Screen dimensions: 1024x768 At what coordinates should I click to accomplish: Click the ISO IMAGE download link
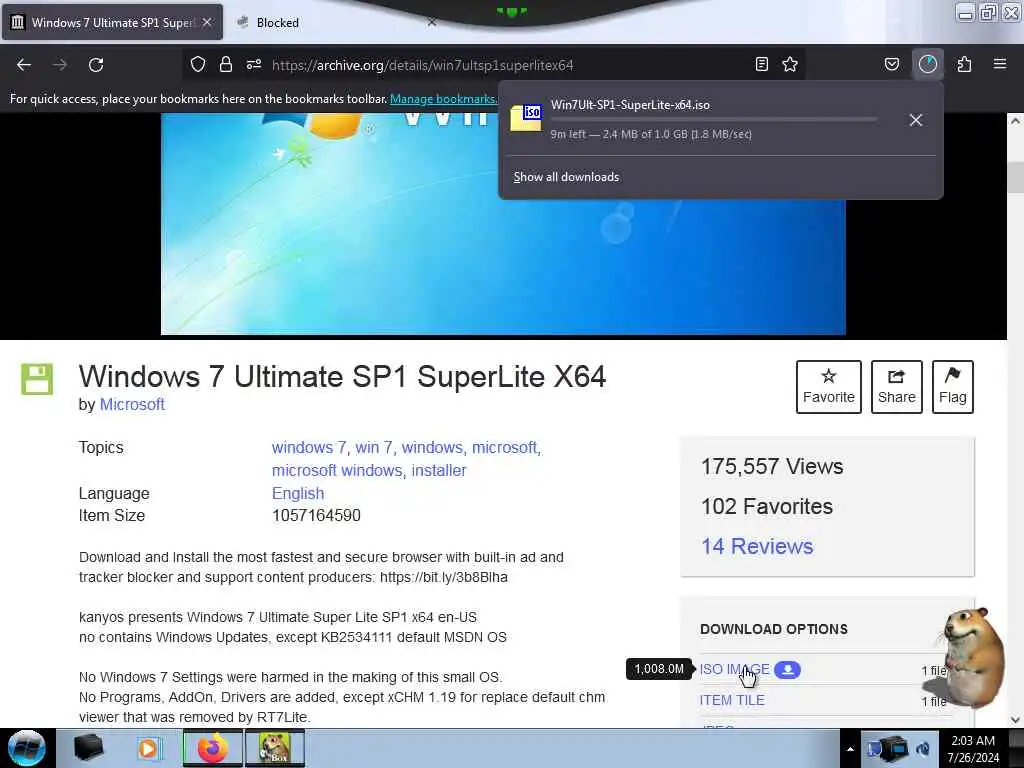[x=735, y=669]
